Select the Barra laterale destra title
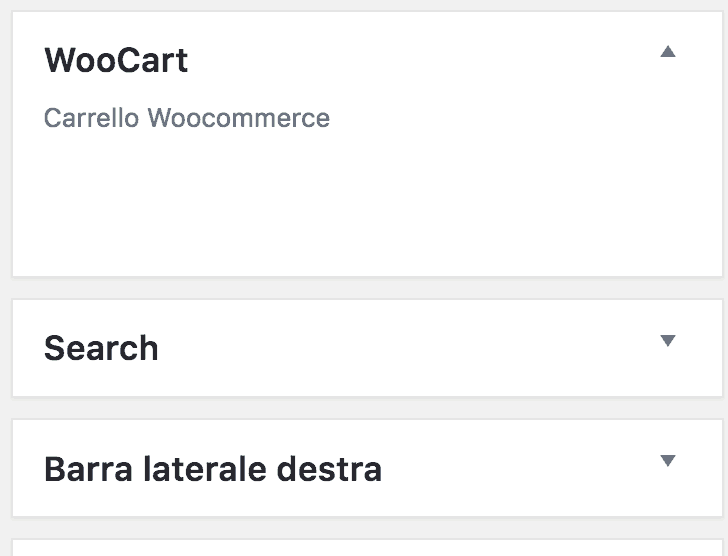The image size is (728, 556). [213, 469]
